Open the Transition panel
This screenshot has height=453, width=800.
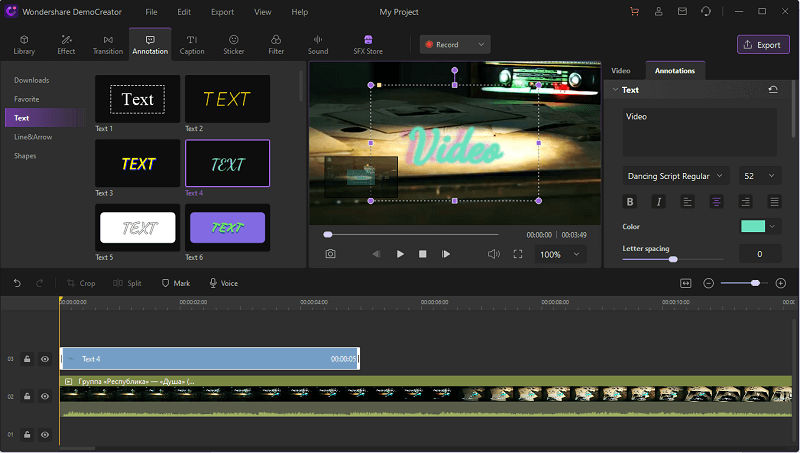coord(108,45)
